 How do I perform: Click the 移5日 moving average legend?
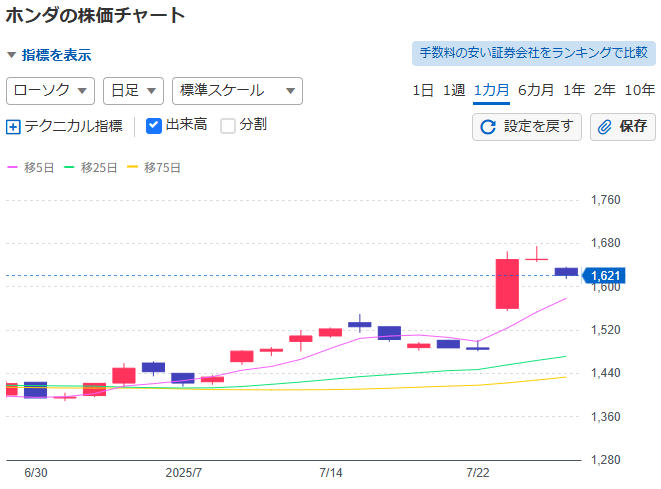pyautogui.click(x=31, y=168)
